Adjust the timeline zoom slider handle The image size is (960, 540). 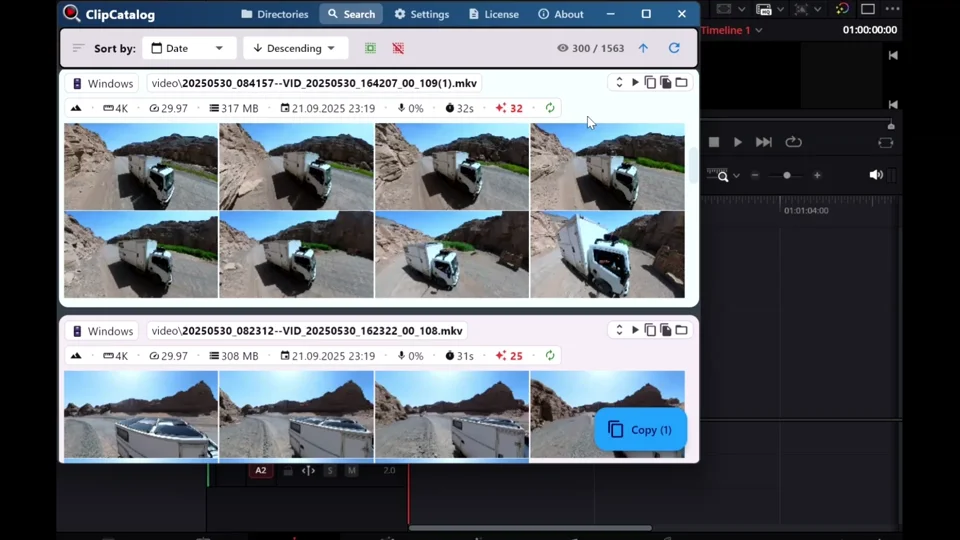[x=787, y=175]
